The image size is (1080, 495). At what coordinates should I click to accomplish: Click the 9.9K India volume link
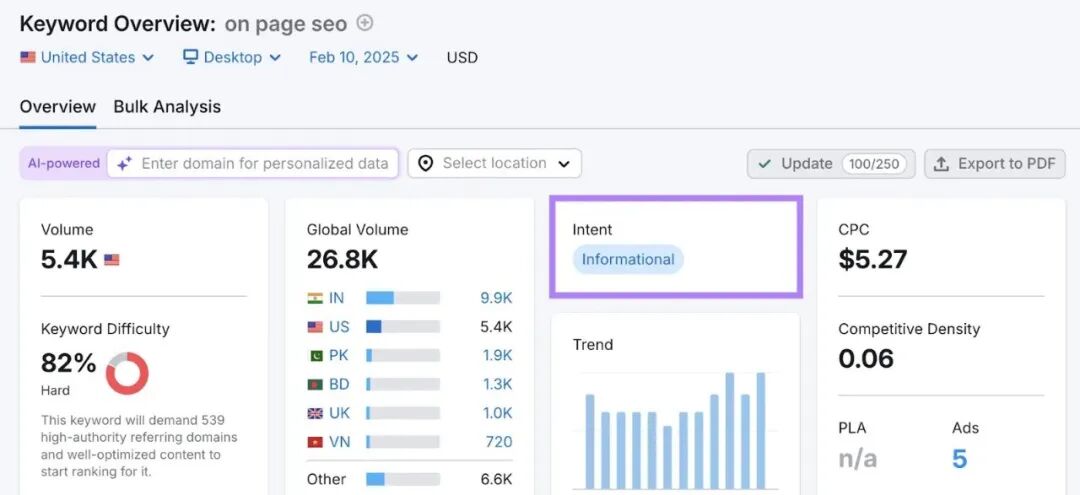[x=496, y=297]
